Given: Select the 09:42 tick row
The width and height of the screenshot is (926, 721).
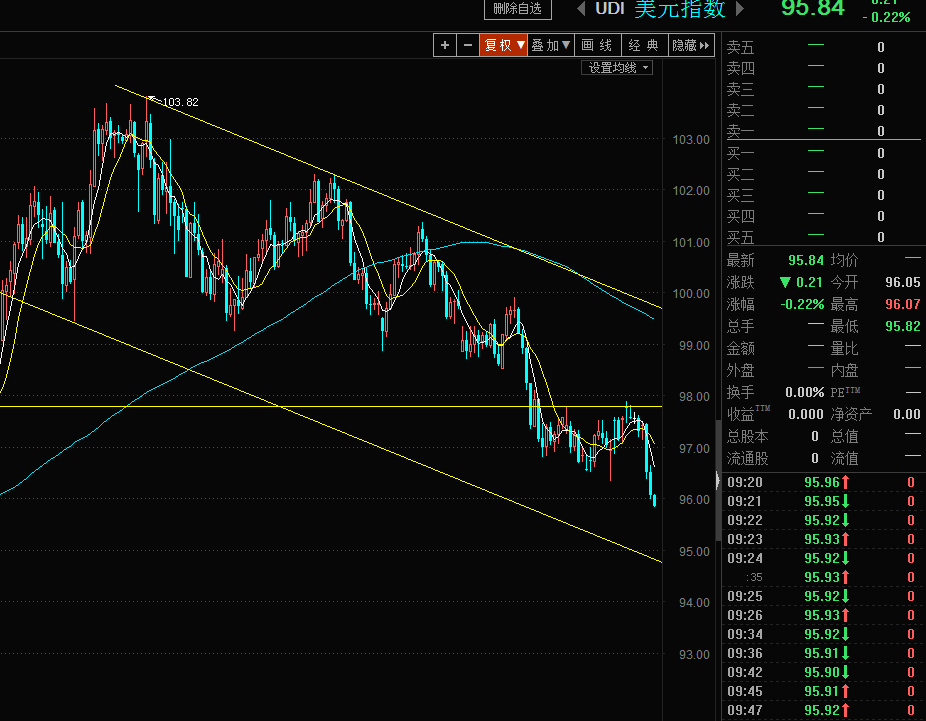Looking at the screenshot, I should click(x=821, y=672).
